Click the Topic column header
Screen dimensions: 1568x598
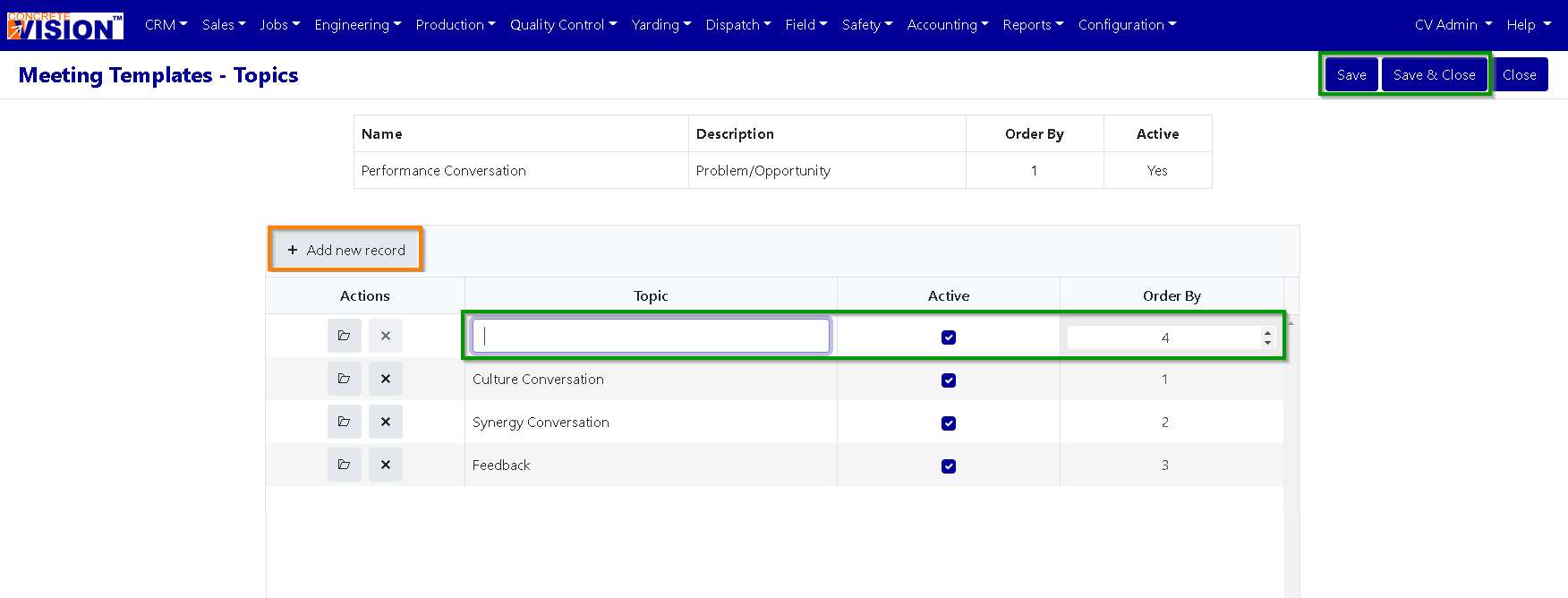click(651, 295)
